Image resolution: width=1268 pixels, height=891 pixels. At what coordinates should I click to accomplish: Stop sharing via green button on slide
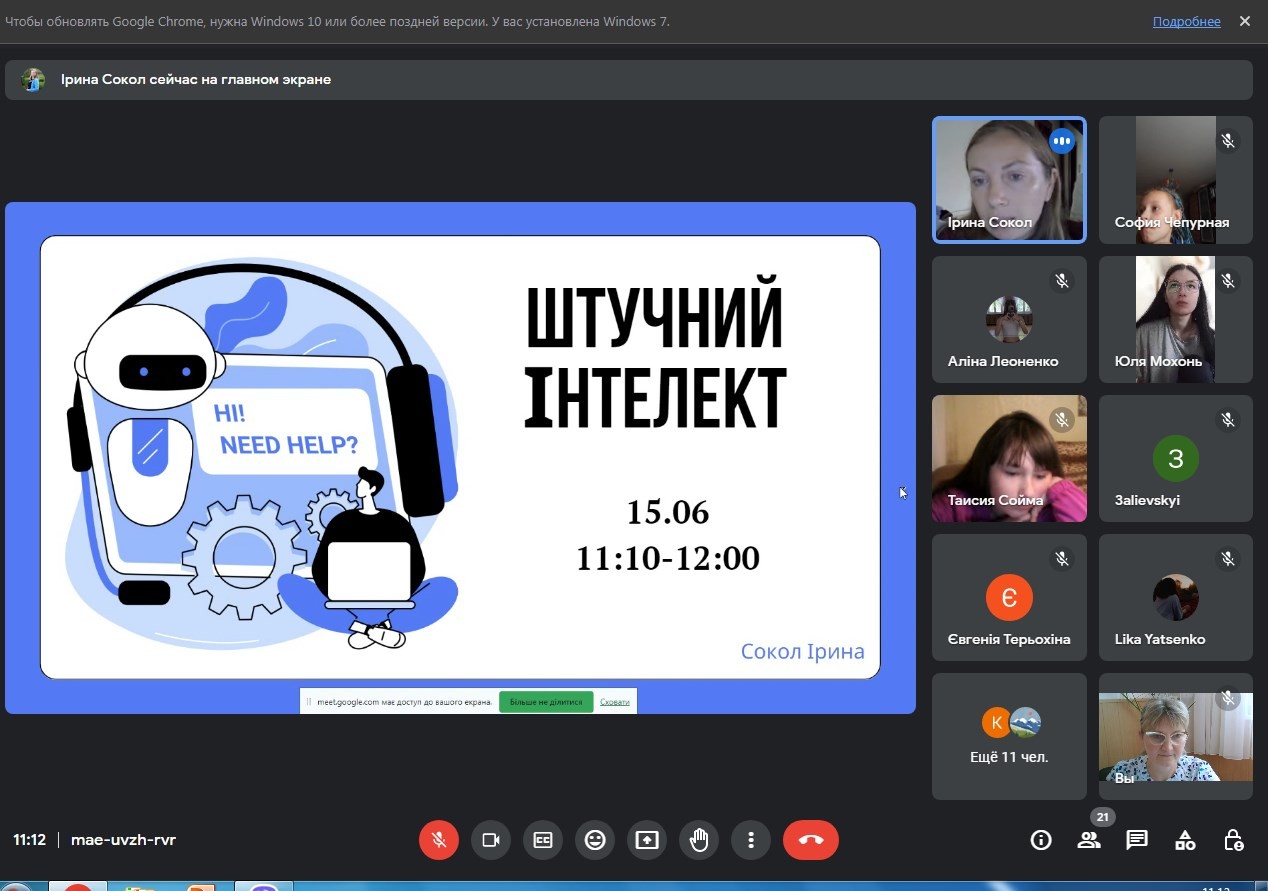546,702
